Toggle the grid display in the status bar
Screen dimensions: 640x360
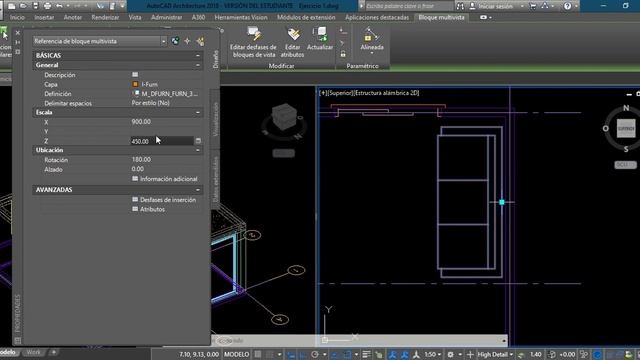pyautogui.click(x=258, y=354)
